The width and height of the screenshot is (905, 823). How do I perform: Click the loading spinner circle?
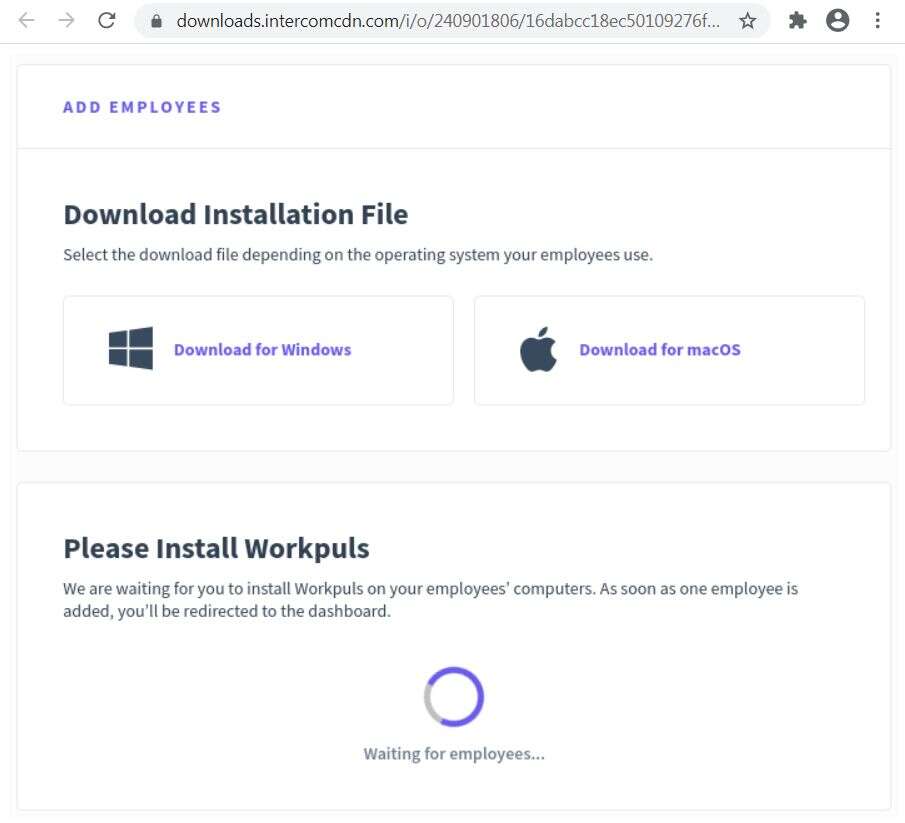(453, 696)
